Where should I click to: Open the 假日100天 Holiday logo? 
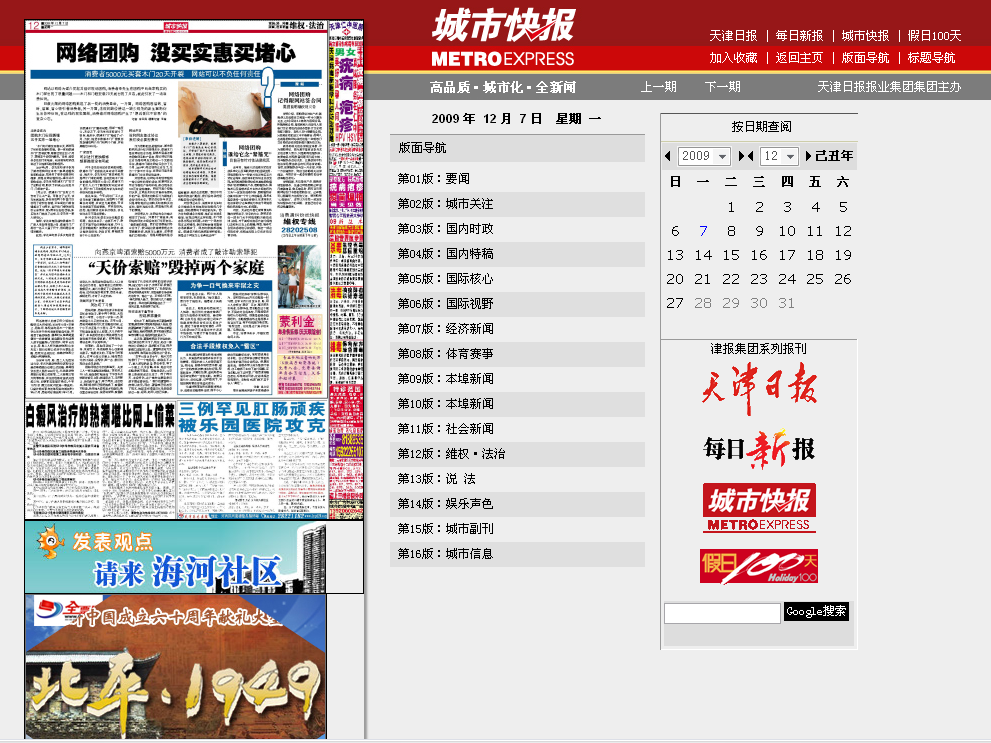pos(759,566)
